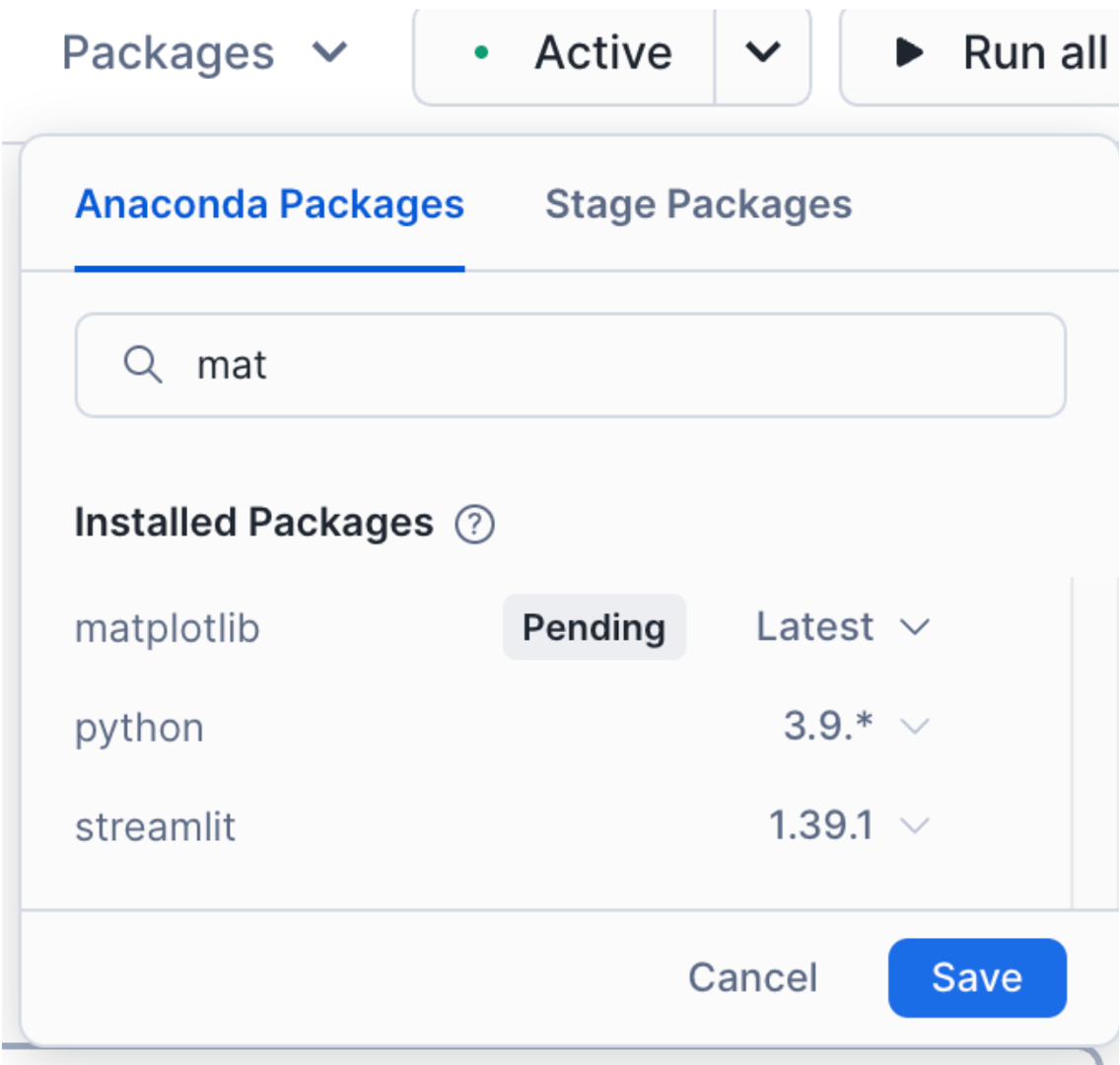Click the search magnifier icon
Screen dimensions: 1120x1065
click(143, 365)
